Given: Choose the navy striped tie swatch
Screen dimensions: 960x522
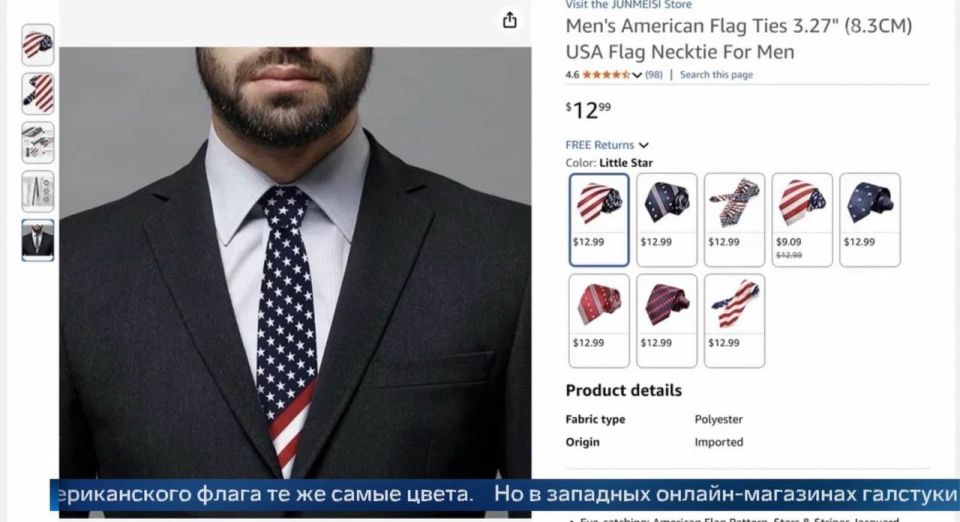Looking at the screenshot, I should (x=667, y=220).
